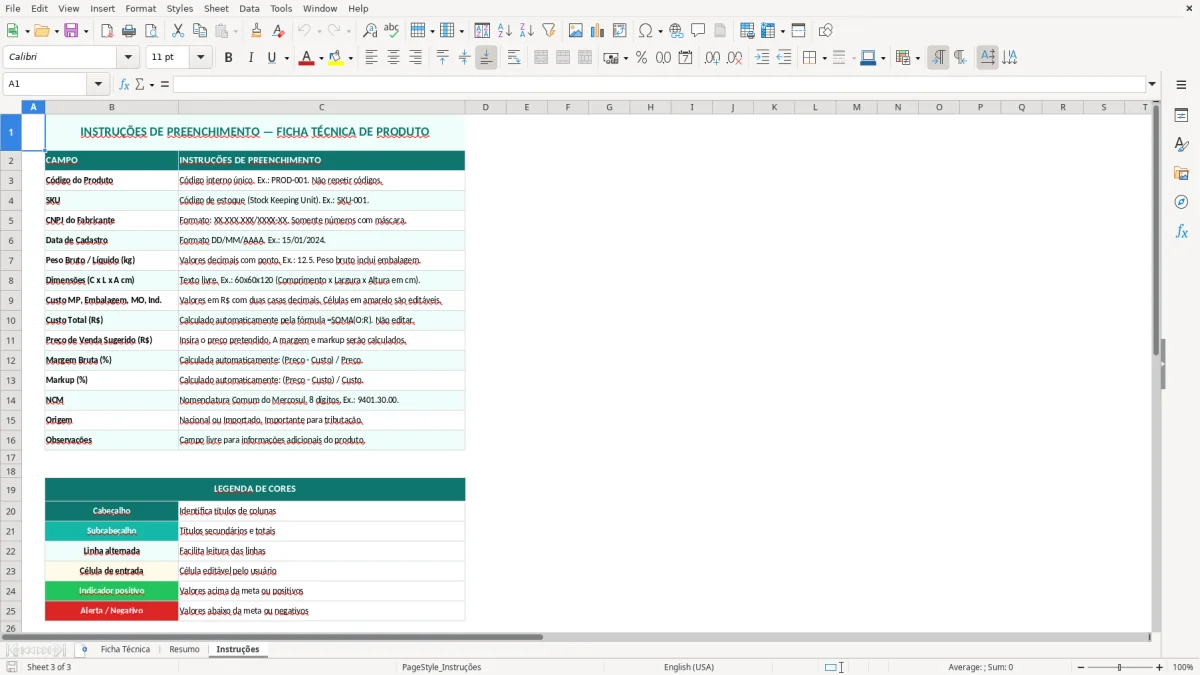Open the Special Character omega icon
This screenshot has height=675, width=1200.
pyautogui.click(x=645, y=31)
